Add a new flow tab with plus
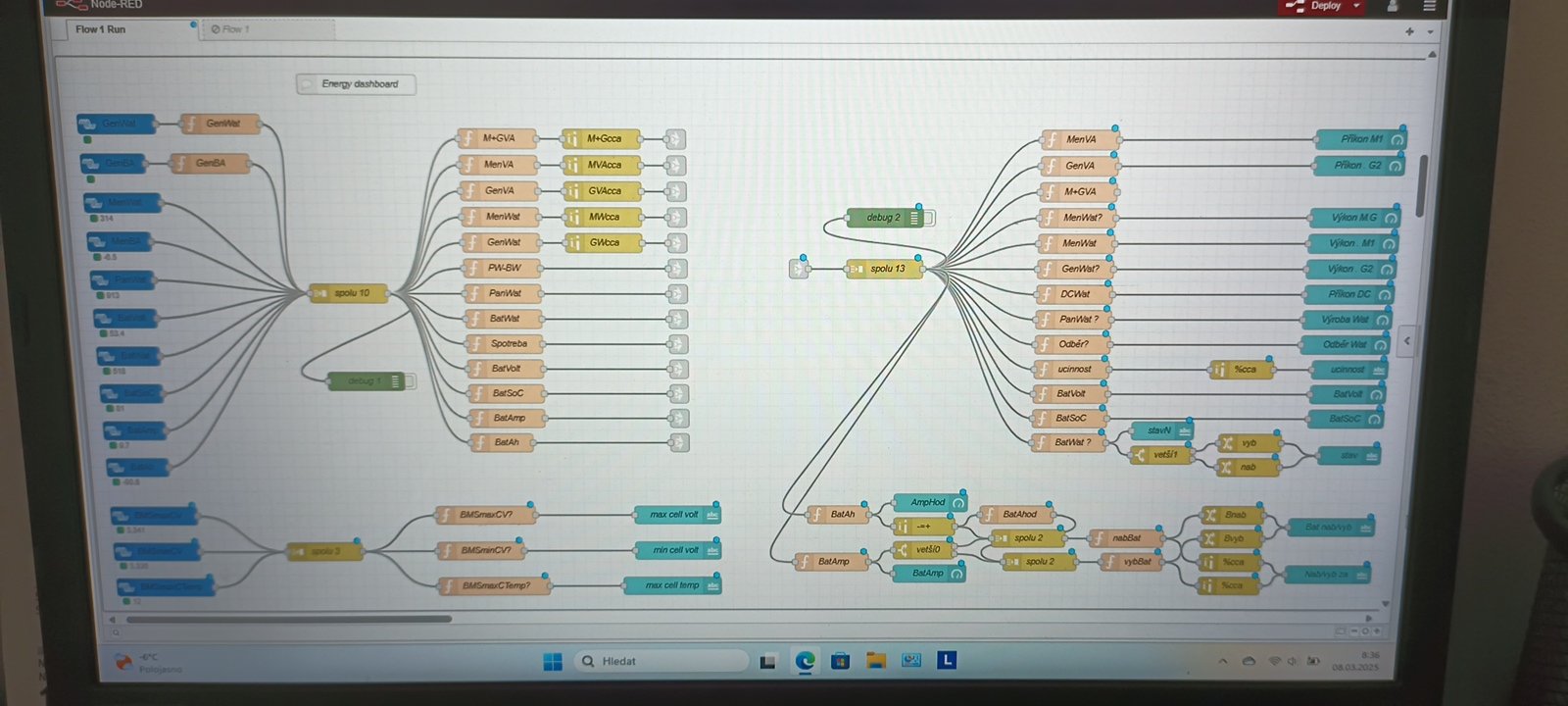The width and height of the screenshot is (1568, 706). pyautogui.click(x=1409, y=31)
